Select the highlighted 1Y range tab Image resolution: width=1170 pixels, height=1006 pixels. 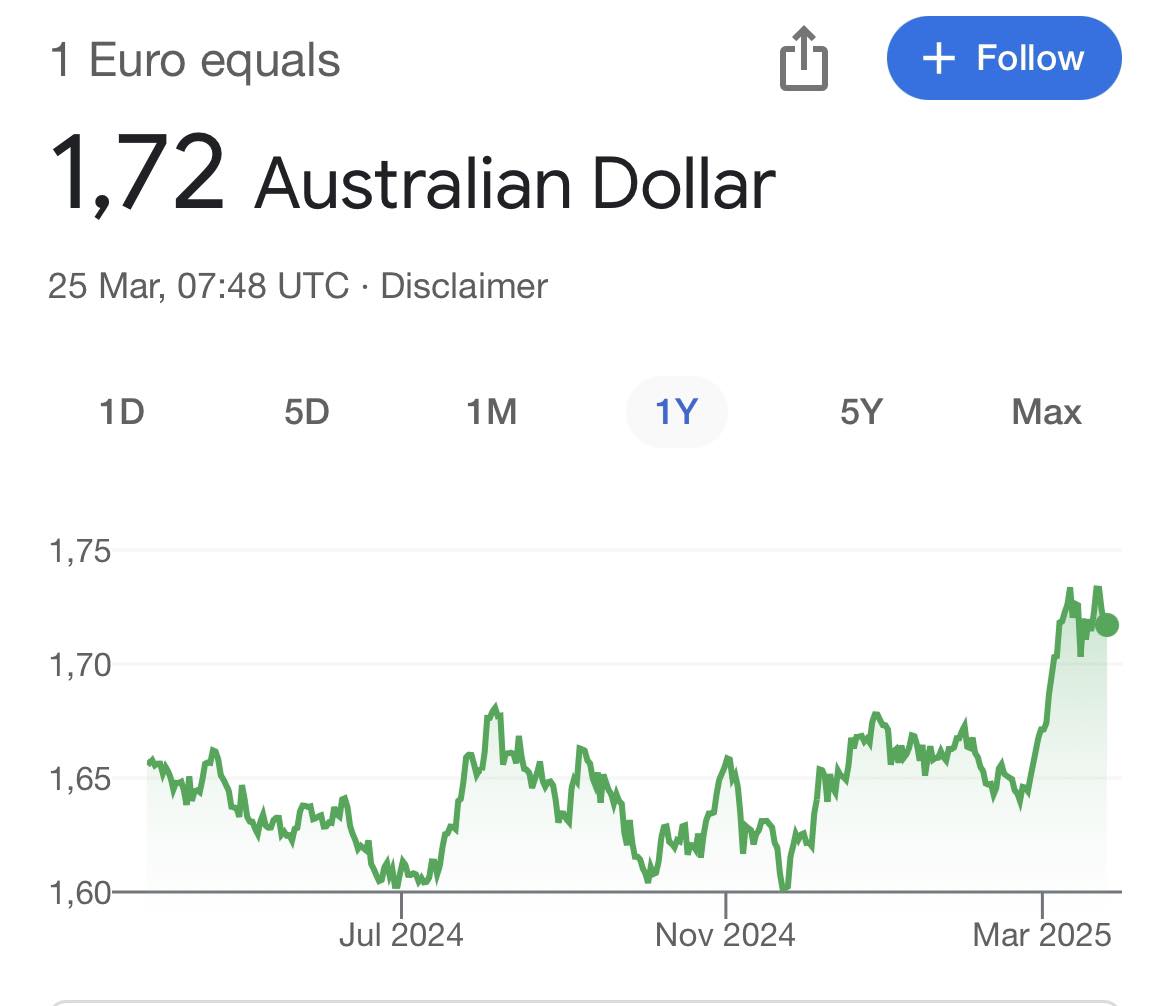(x=677, y=412)
